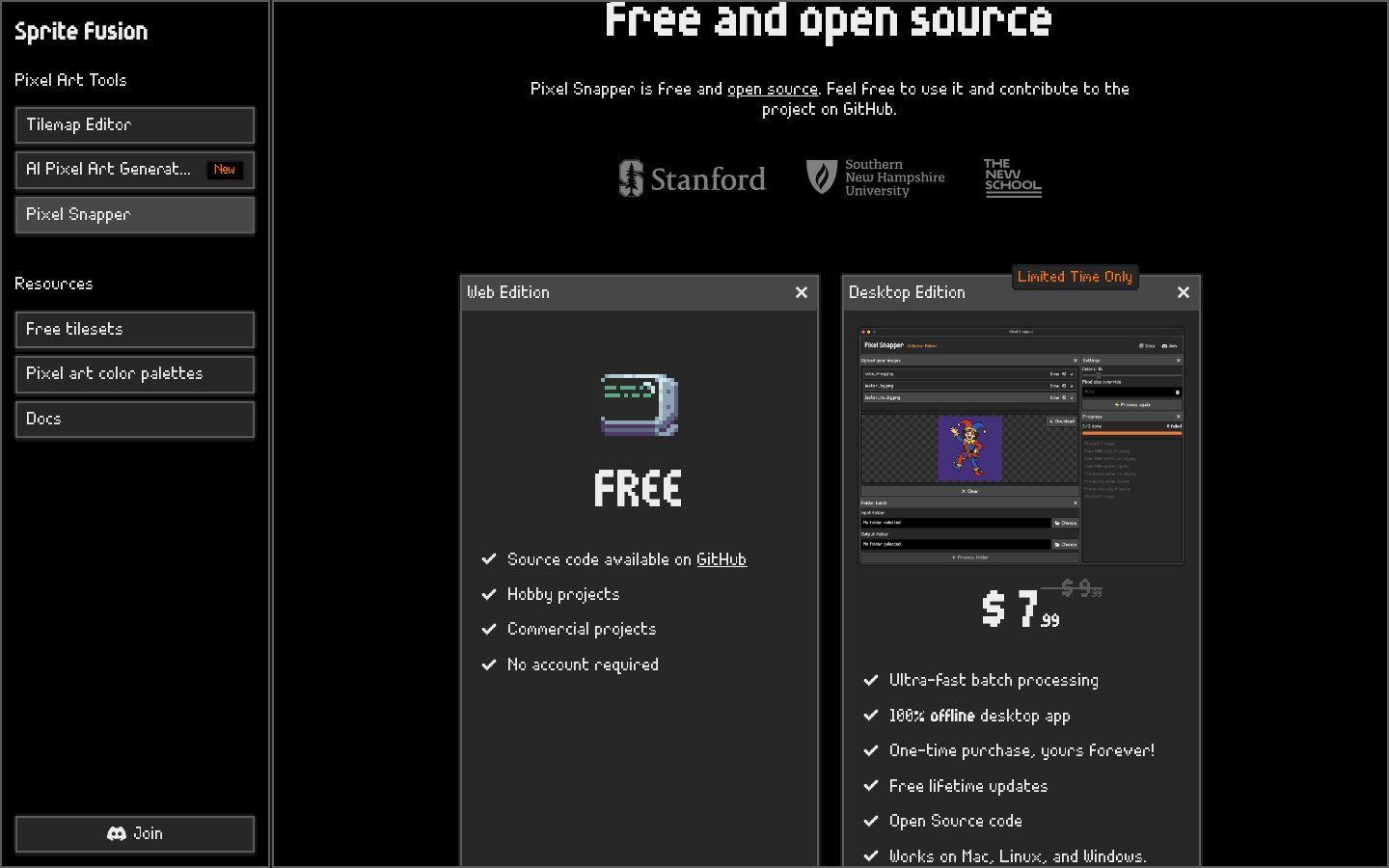
Task: Click the Open Source code text
Action: point(956,821)
